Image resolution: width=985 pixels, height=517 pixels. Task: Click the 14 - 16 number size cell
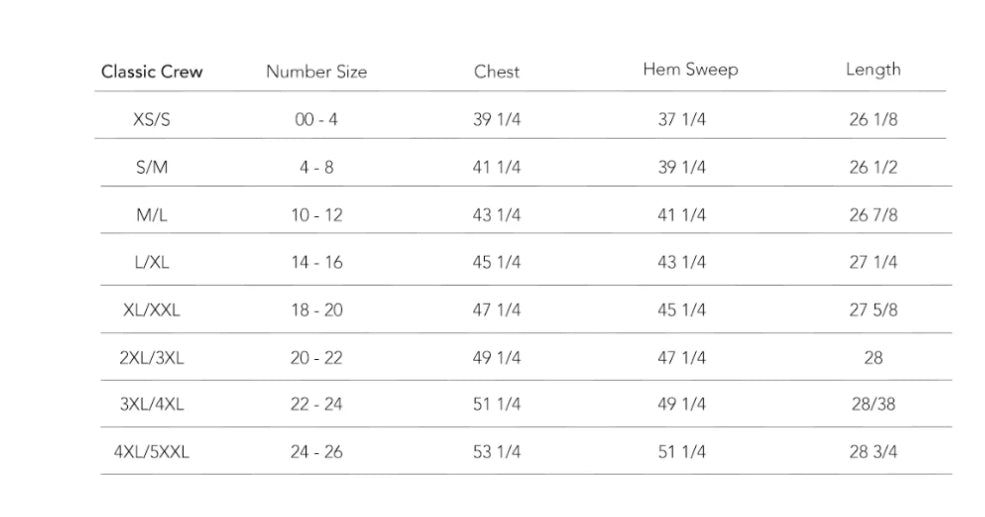click(316, 263)
